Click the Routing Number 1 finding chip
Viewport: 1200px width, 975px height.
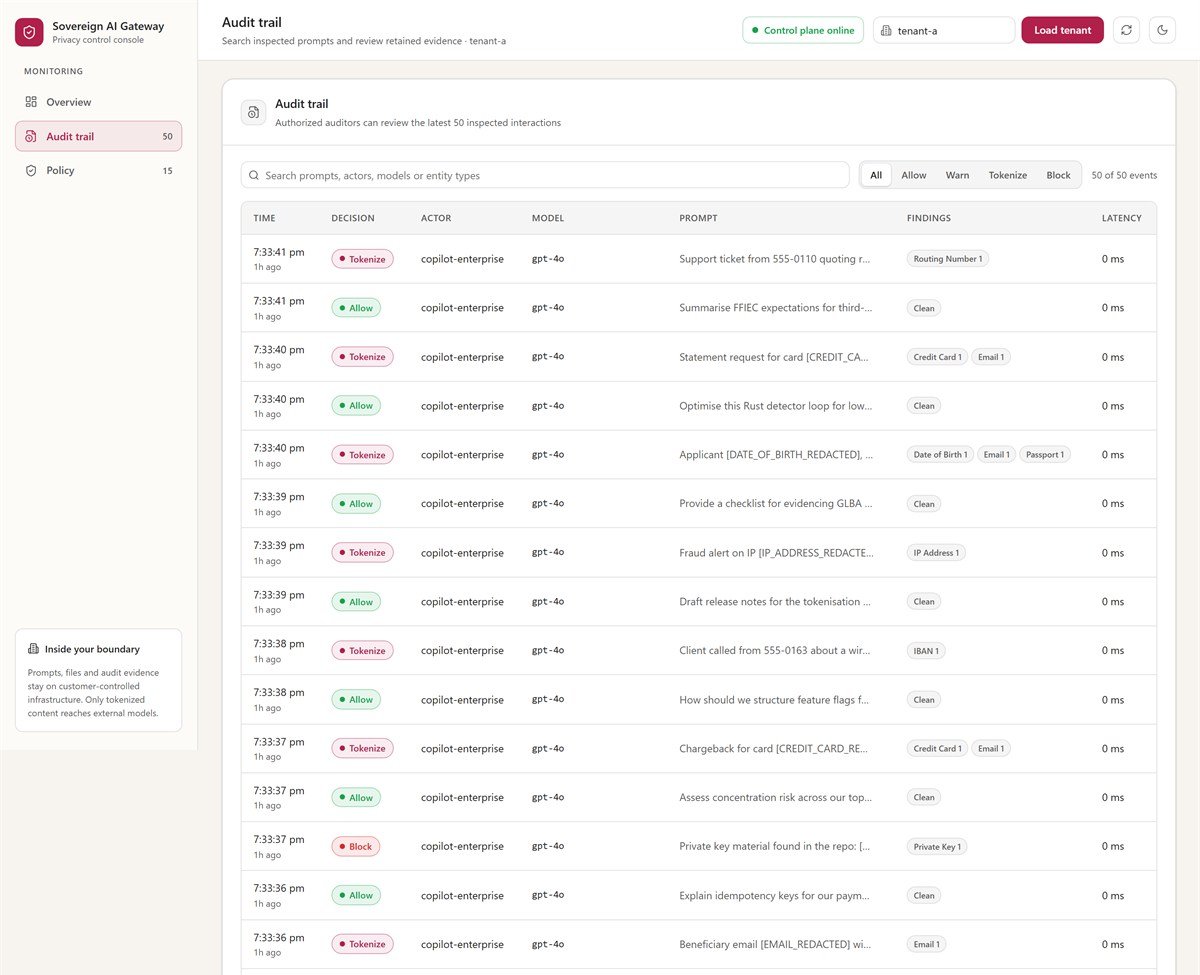click(948, 259)
